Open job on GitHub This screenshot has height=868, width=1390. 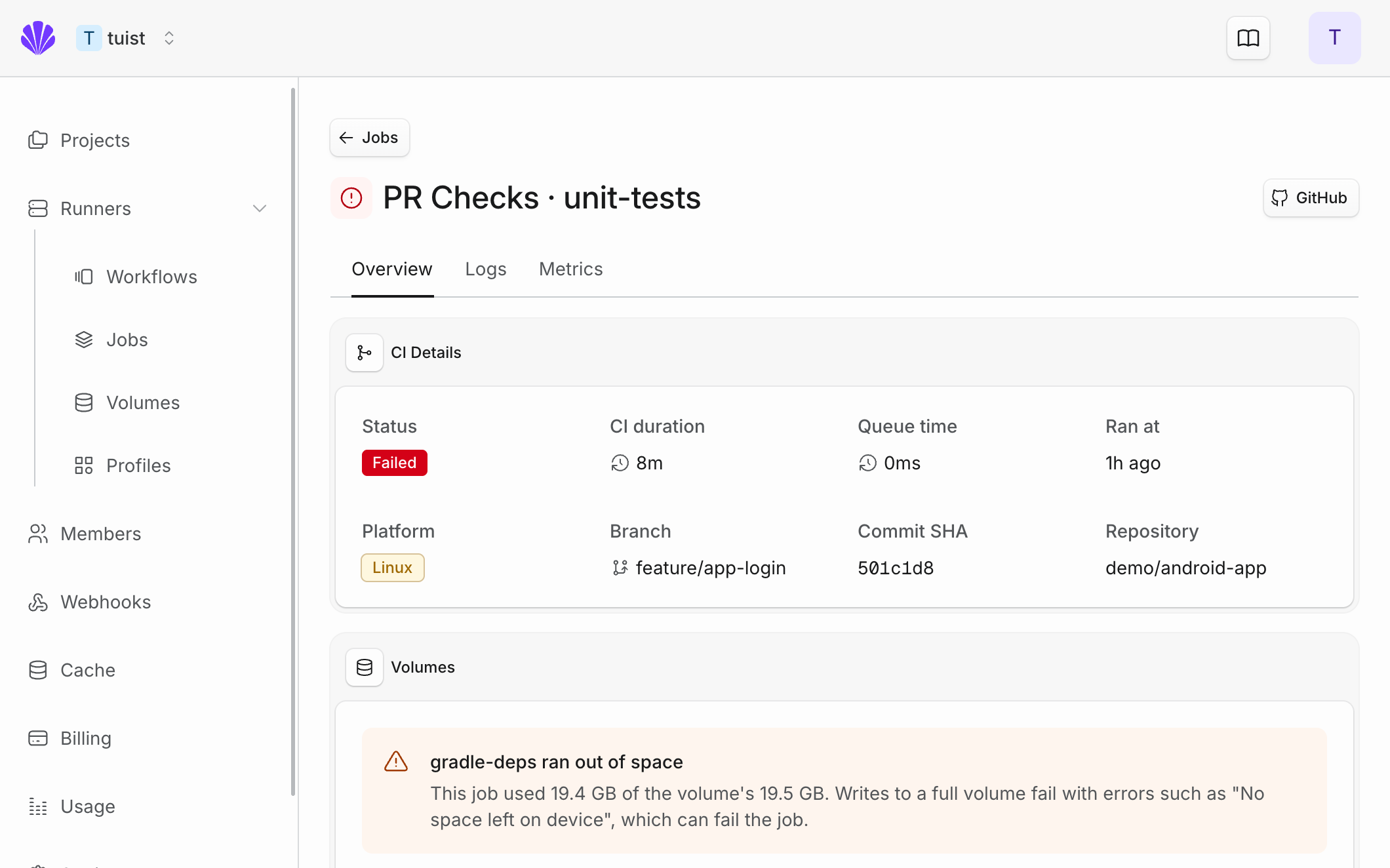click(1311, 198)
